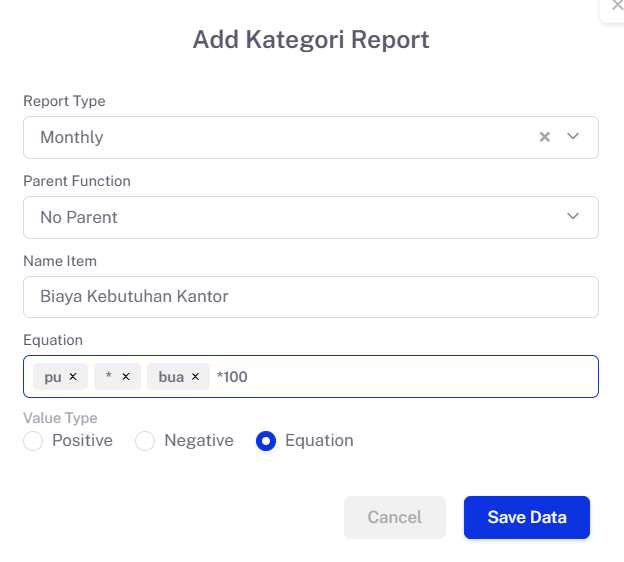Open the Monthly report type combo box
The image size is (624, 562).
click(x=280, y=137)
